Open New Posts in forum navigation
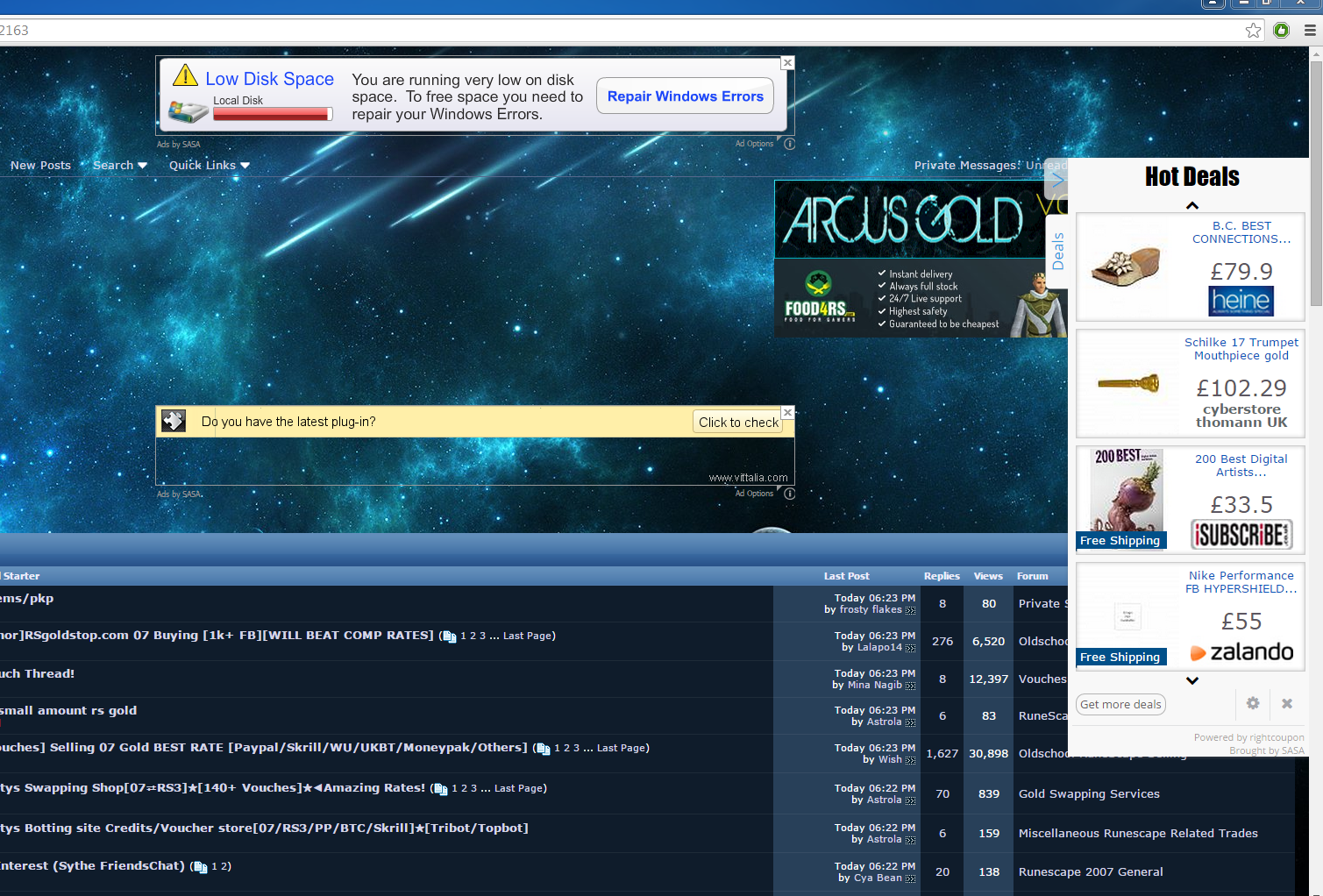The height and width of the screenshot is (896, 1323). point(40,165)
